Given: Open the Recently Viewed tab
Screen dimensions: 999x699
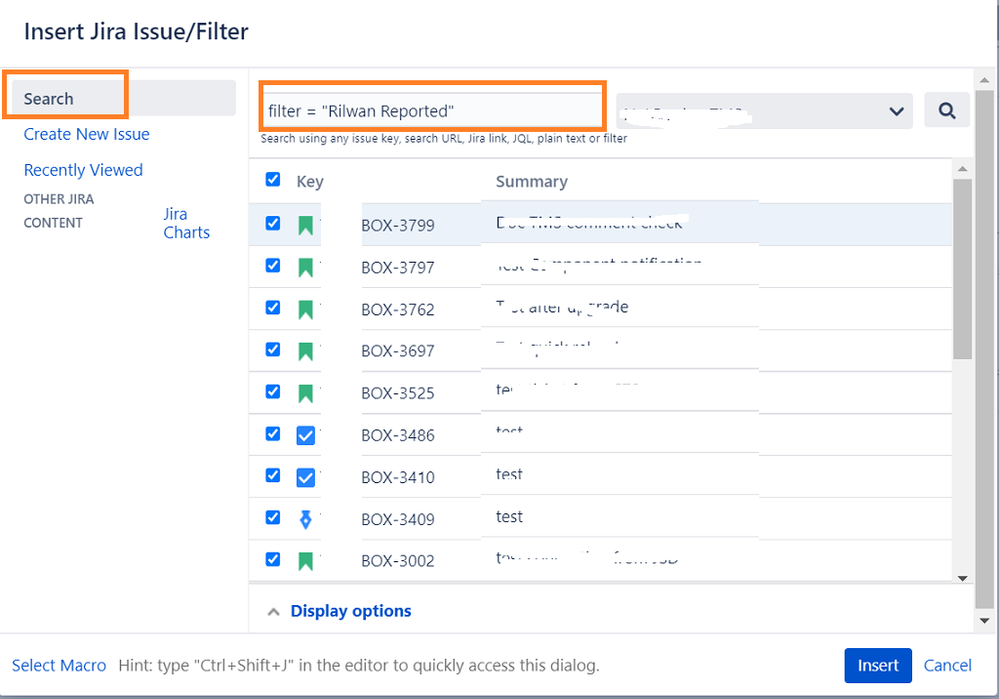Looking at the screenshot, I should click(x=83, y=170).
